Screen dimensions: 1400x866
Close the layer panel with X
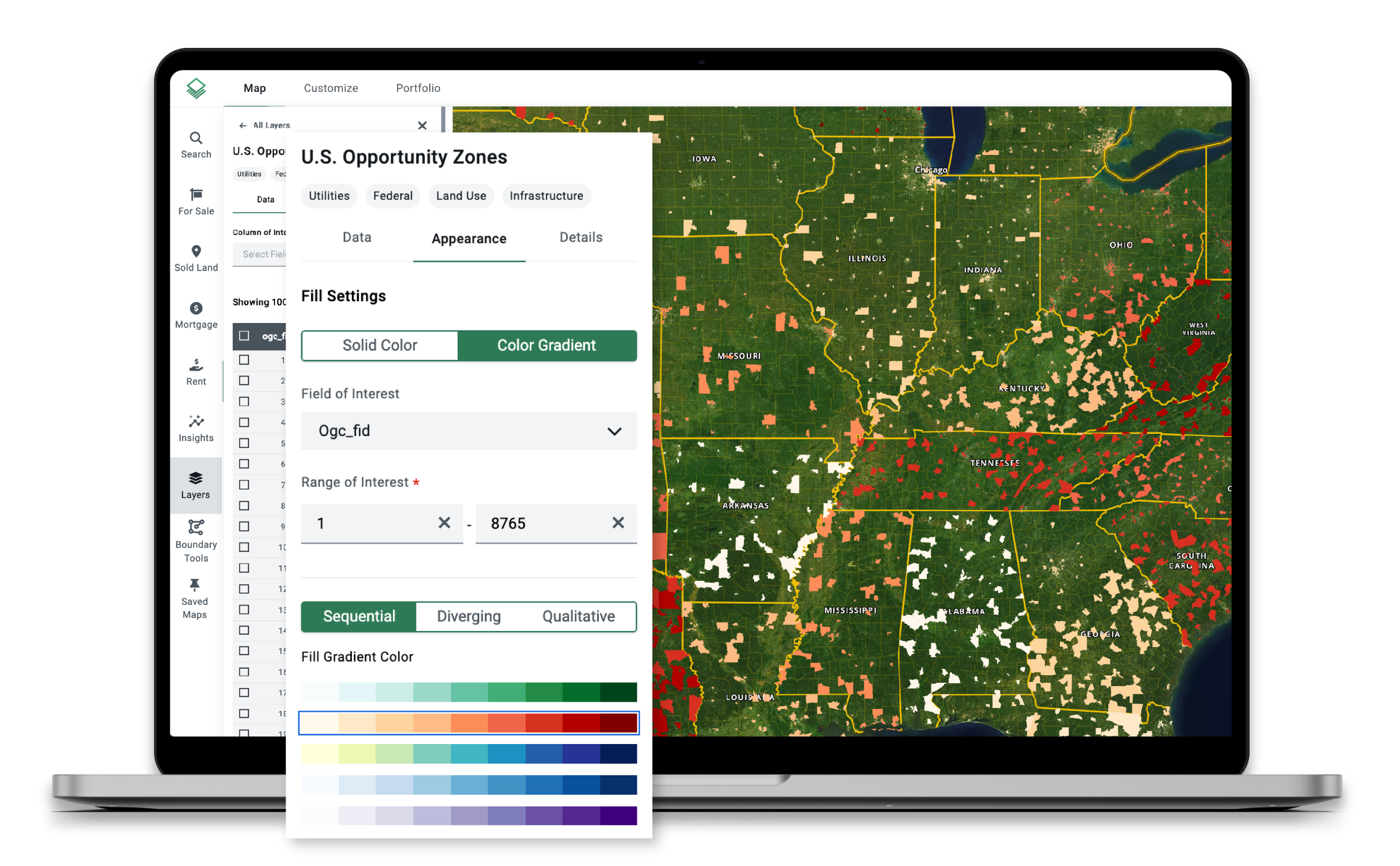[x=422, y=125]
